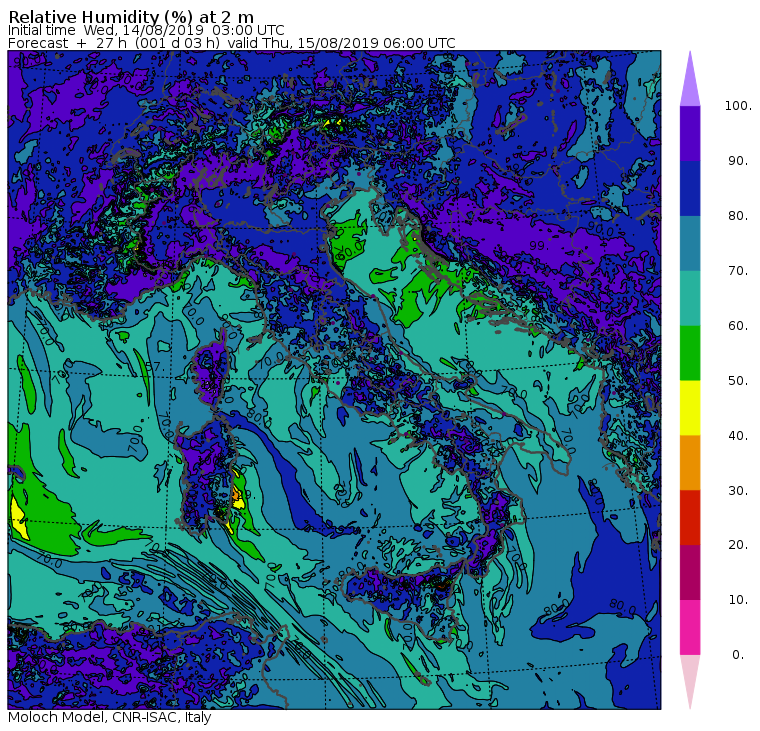
Task: Click the '70.' legend label
Action: pyautogui.click(x=738, y=270)
